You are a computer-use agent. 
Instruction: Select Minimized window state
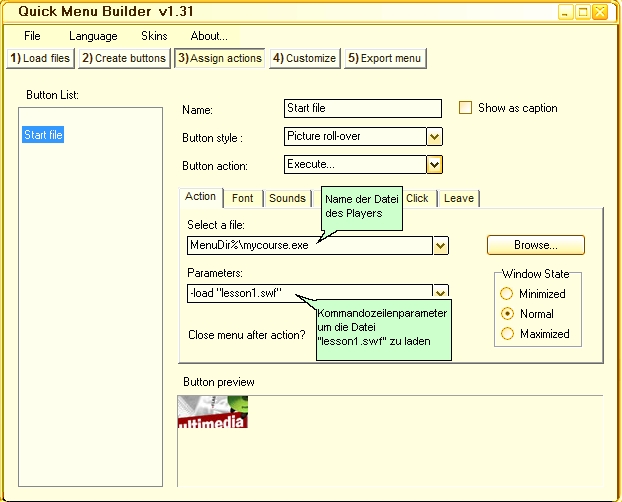click(x=507, y=294)
